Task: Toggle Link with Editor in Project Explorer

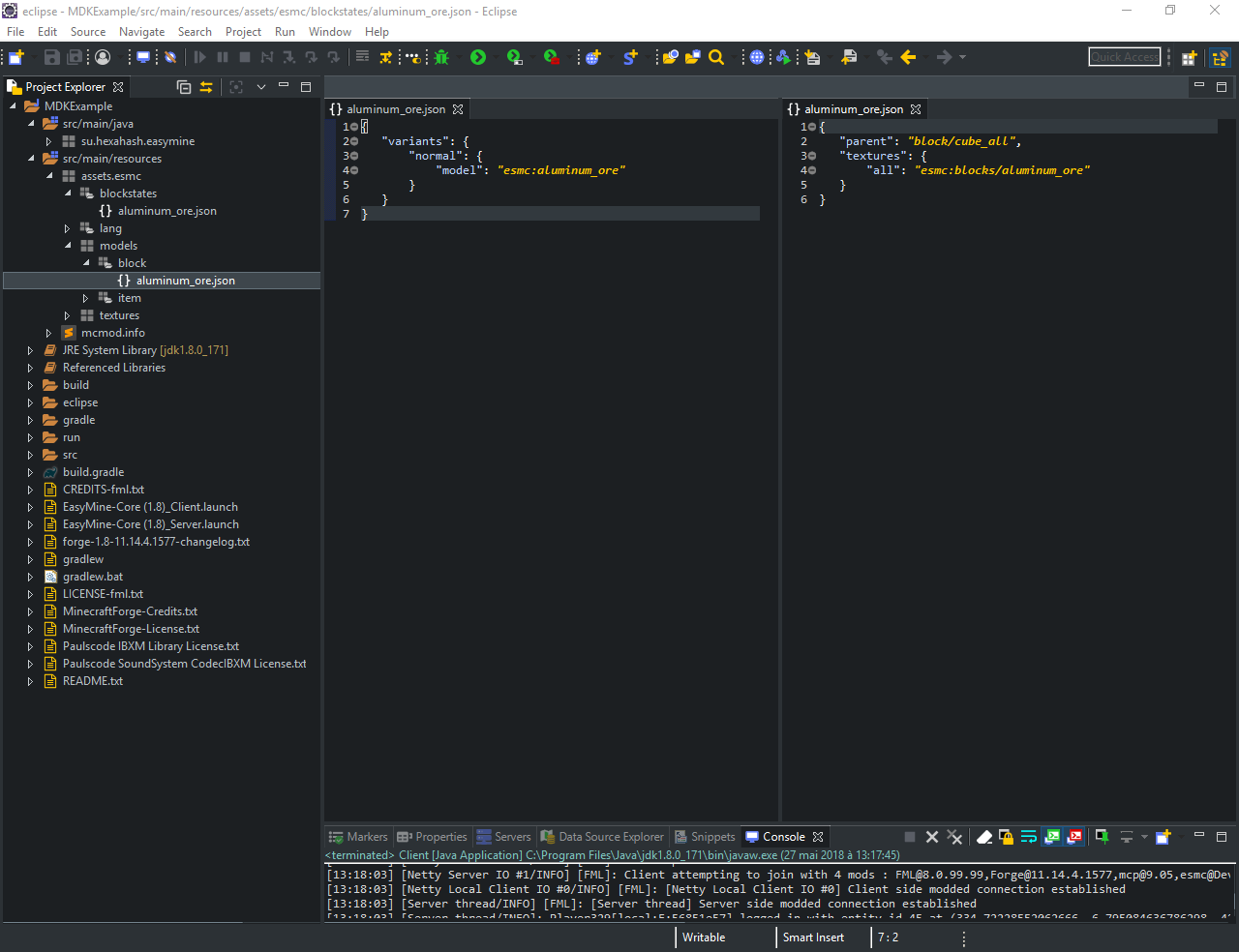Action: 206,87
